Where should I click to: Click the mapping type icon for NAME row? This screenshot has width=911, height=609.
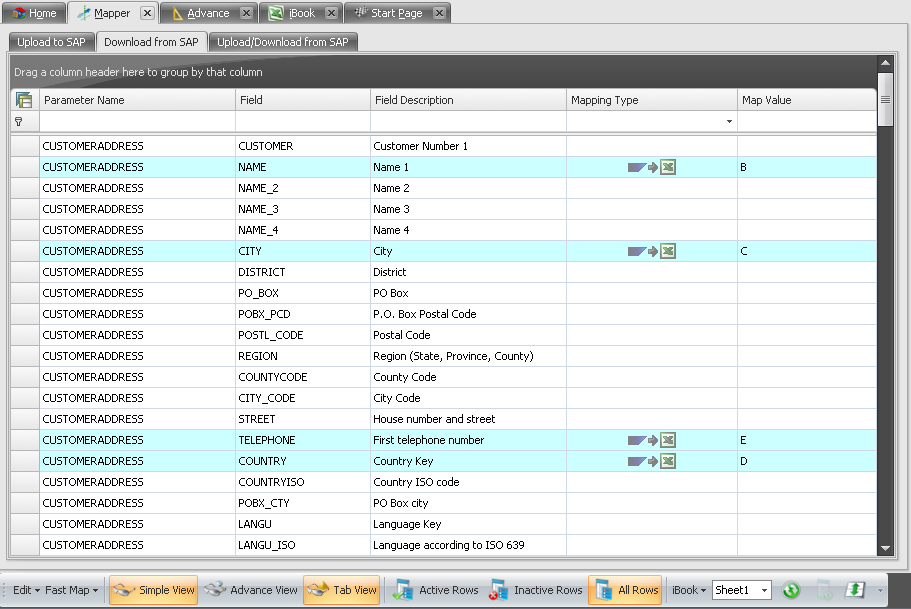pyautogui.click(x=651, y=167)
